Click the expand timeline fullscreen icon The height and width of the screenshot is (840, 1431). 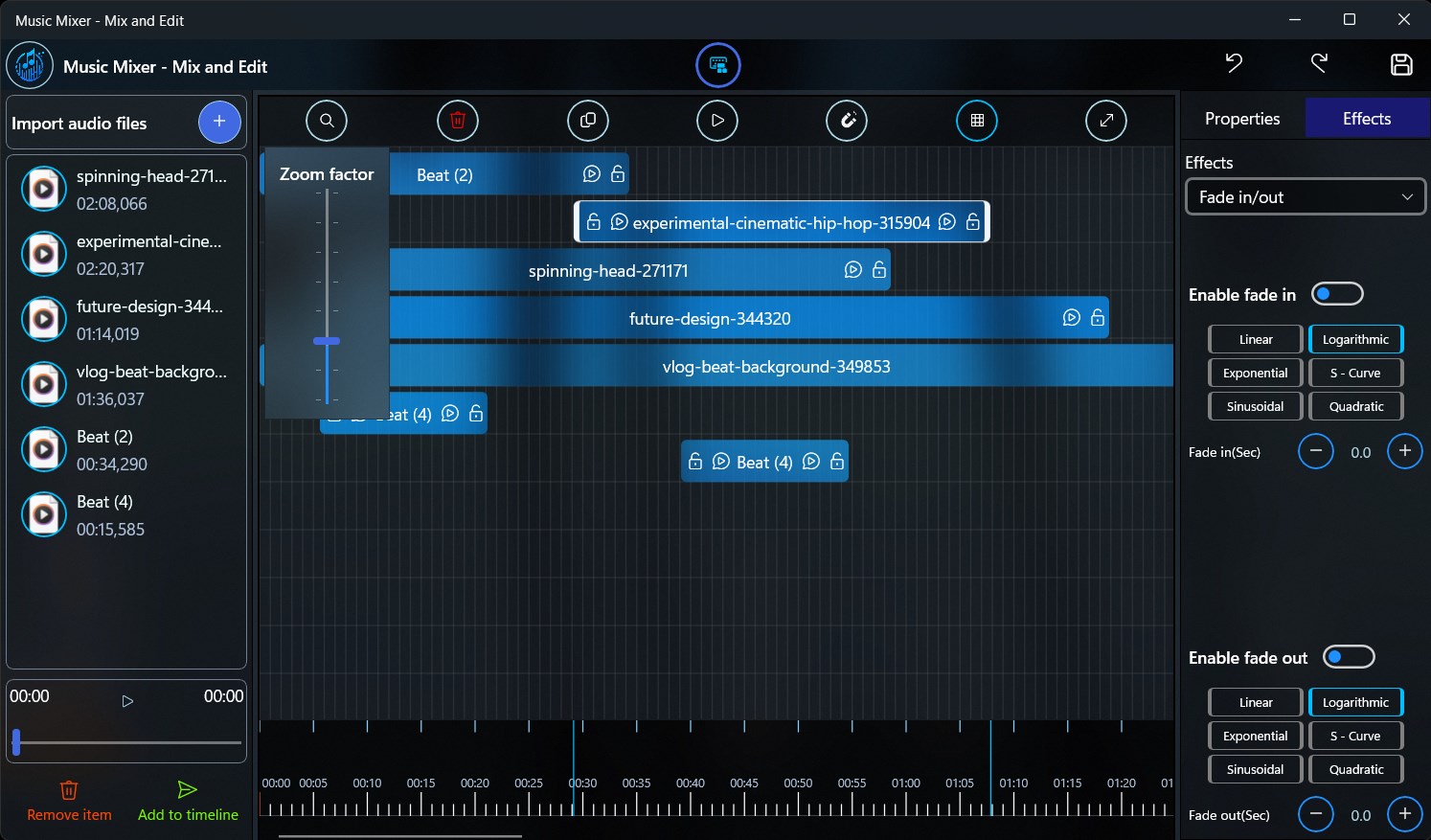[1105, 120]
